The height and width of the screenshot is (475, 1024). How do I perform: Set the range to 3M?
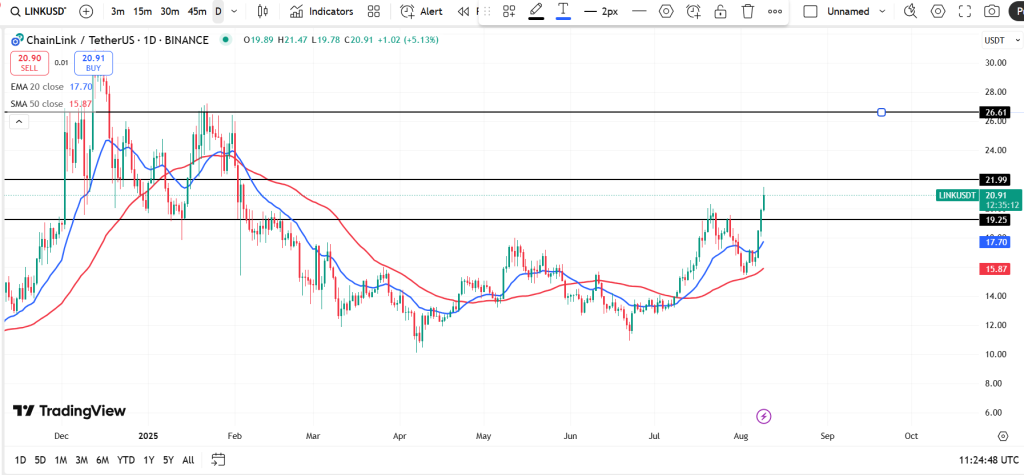[82, 460]
